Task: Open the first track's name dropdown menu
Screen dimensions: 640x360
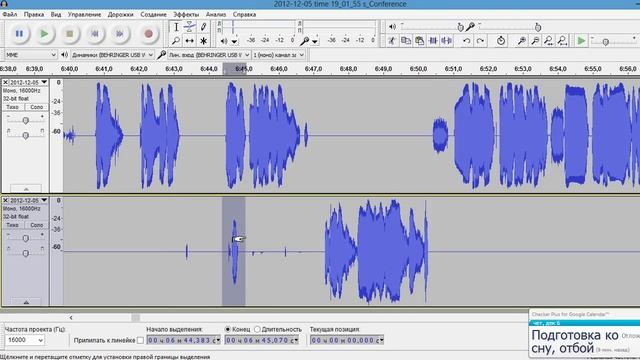Action: point(44,82)
